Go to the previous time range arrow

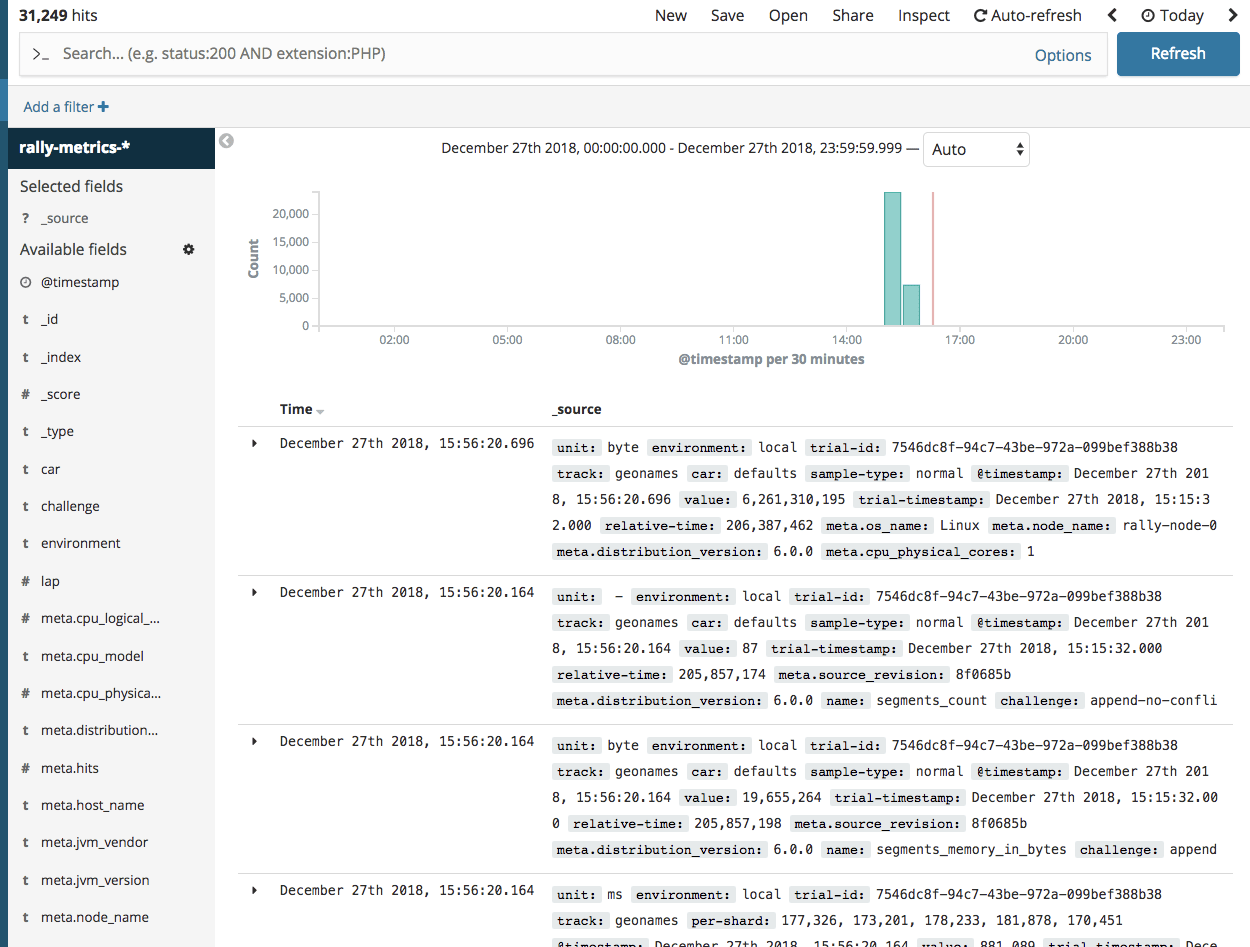1112,15
